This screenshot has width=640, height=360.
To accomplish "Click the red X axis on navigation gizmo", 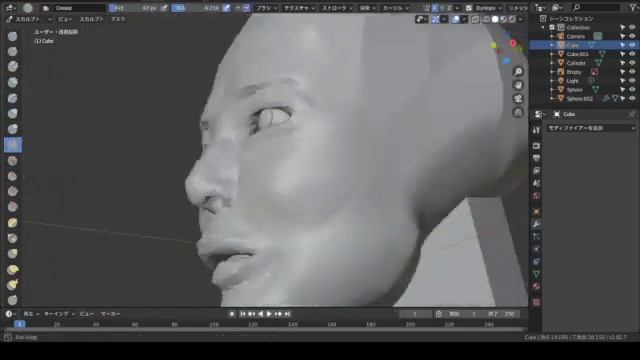I will point(513,43).
